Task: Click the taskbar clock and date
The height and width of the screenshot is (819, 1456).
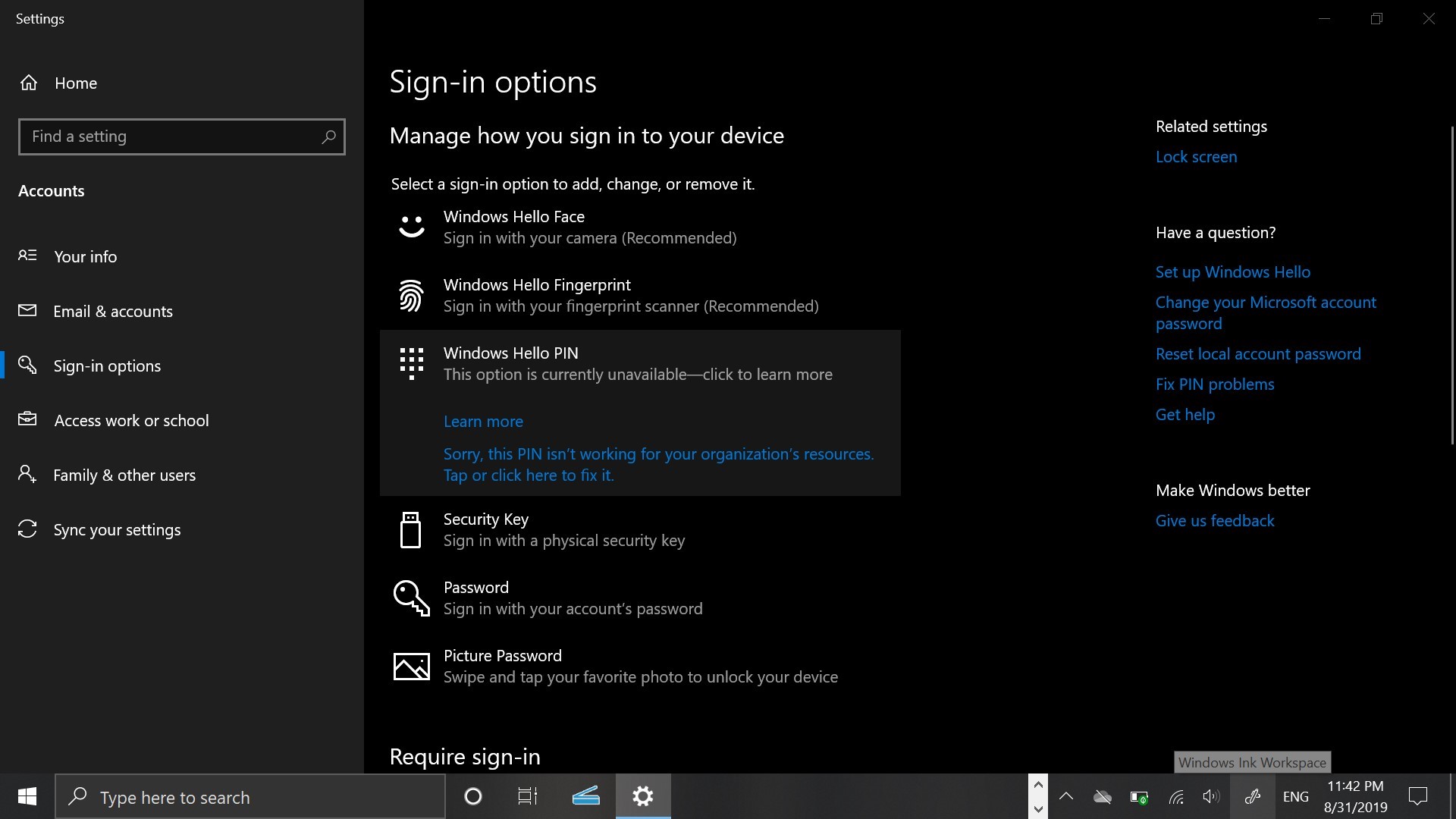Action: [x=1356, y=796]
